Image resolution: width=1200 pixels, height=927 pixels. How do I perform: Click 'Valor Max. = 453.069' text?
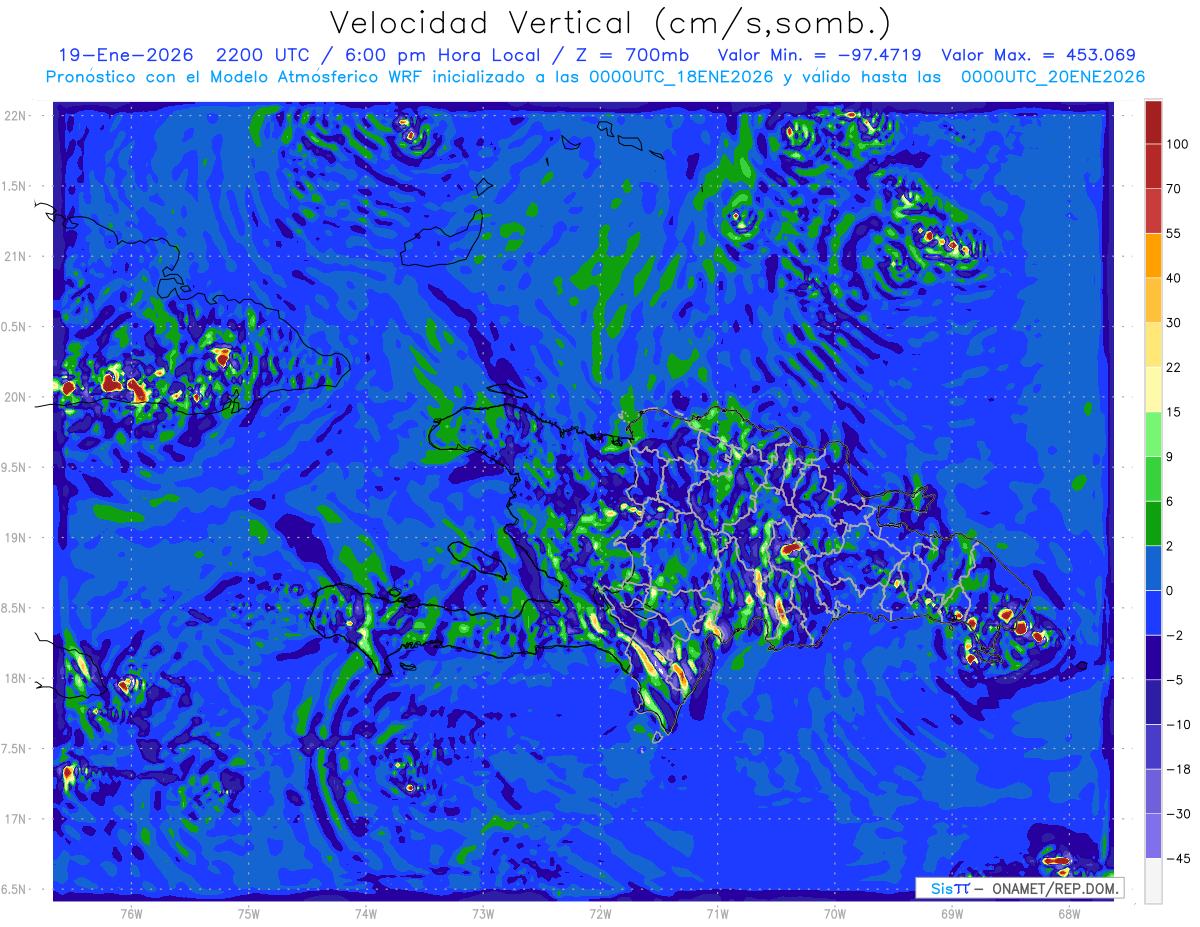pyautogui.click(x=1038, y=55)
